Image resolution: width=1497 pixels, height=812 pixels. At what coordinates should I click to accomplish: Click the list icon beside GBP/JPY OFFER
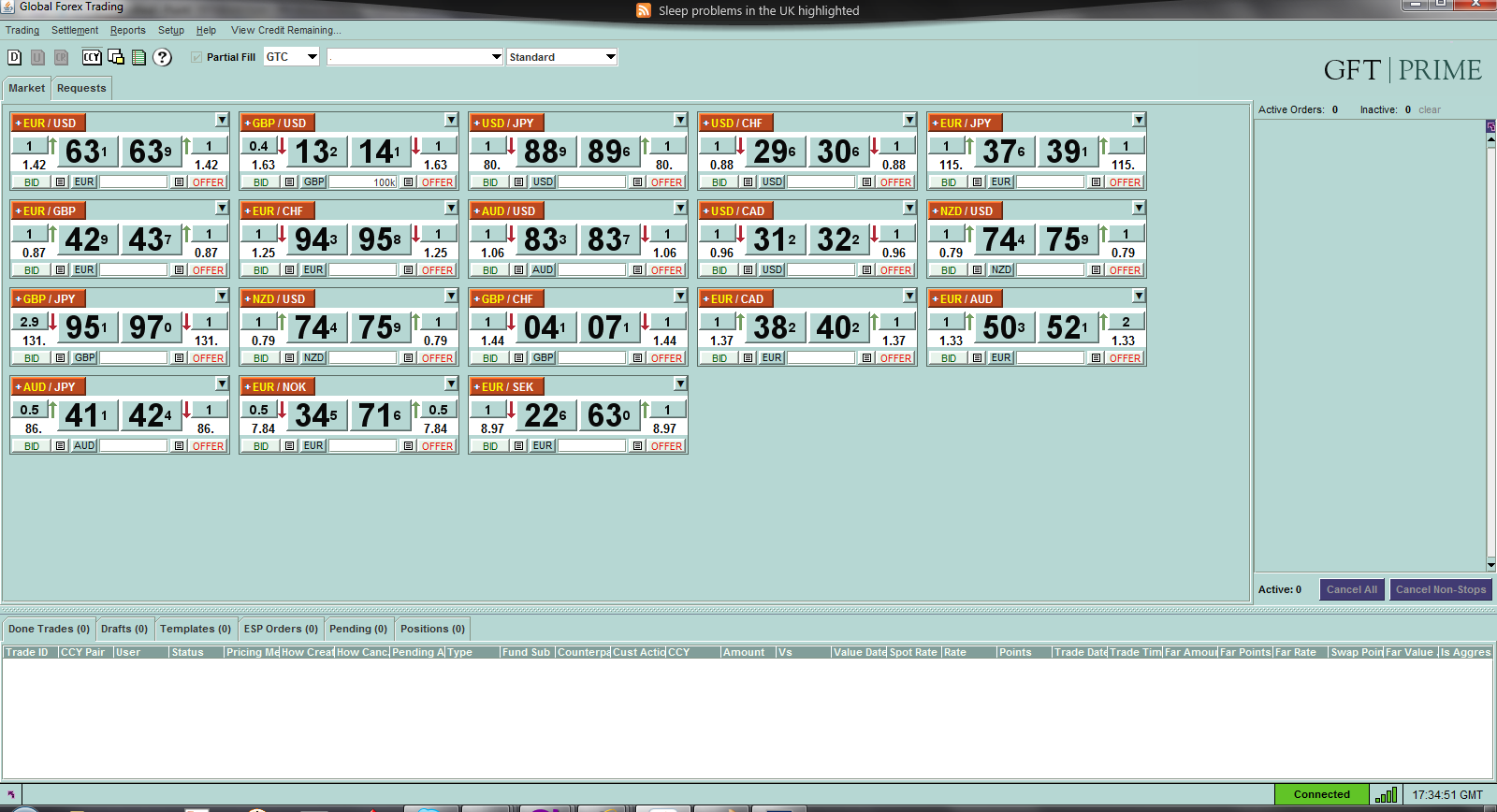coord(179,358)
